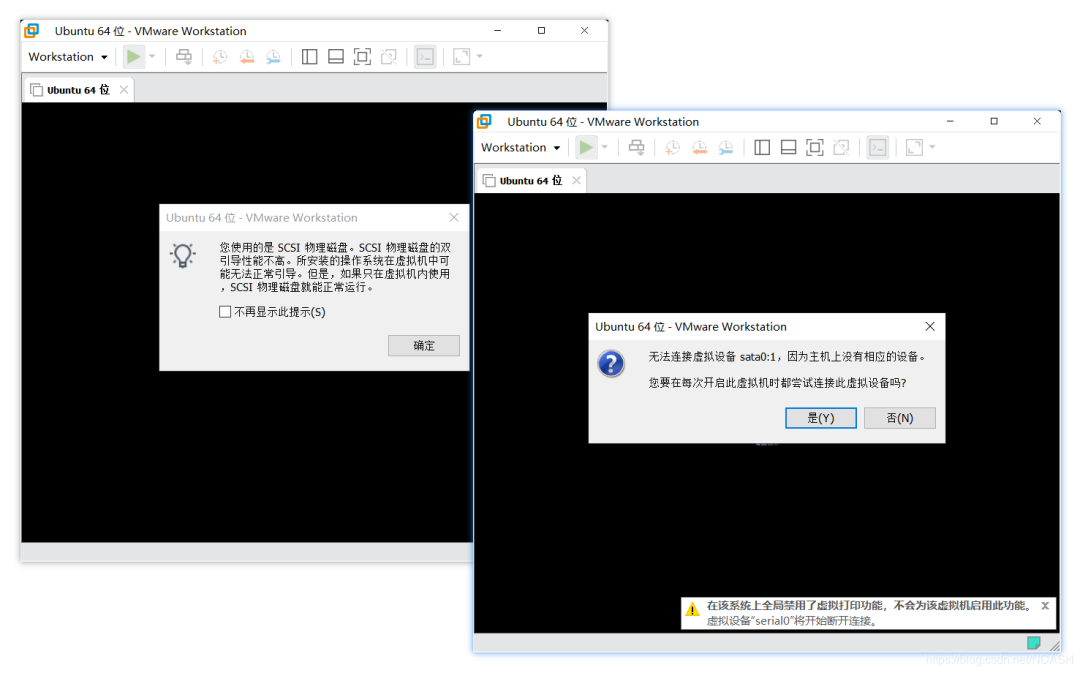Click console view icon in the front window

(x=878, y=147)
